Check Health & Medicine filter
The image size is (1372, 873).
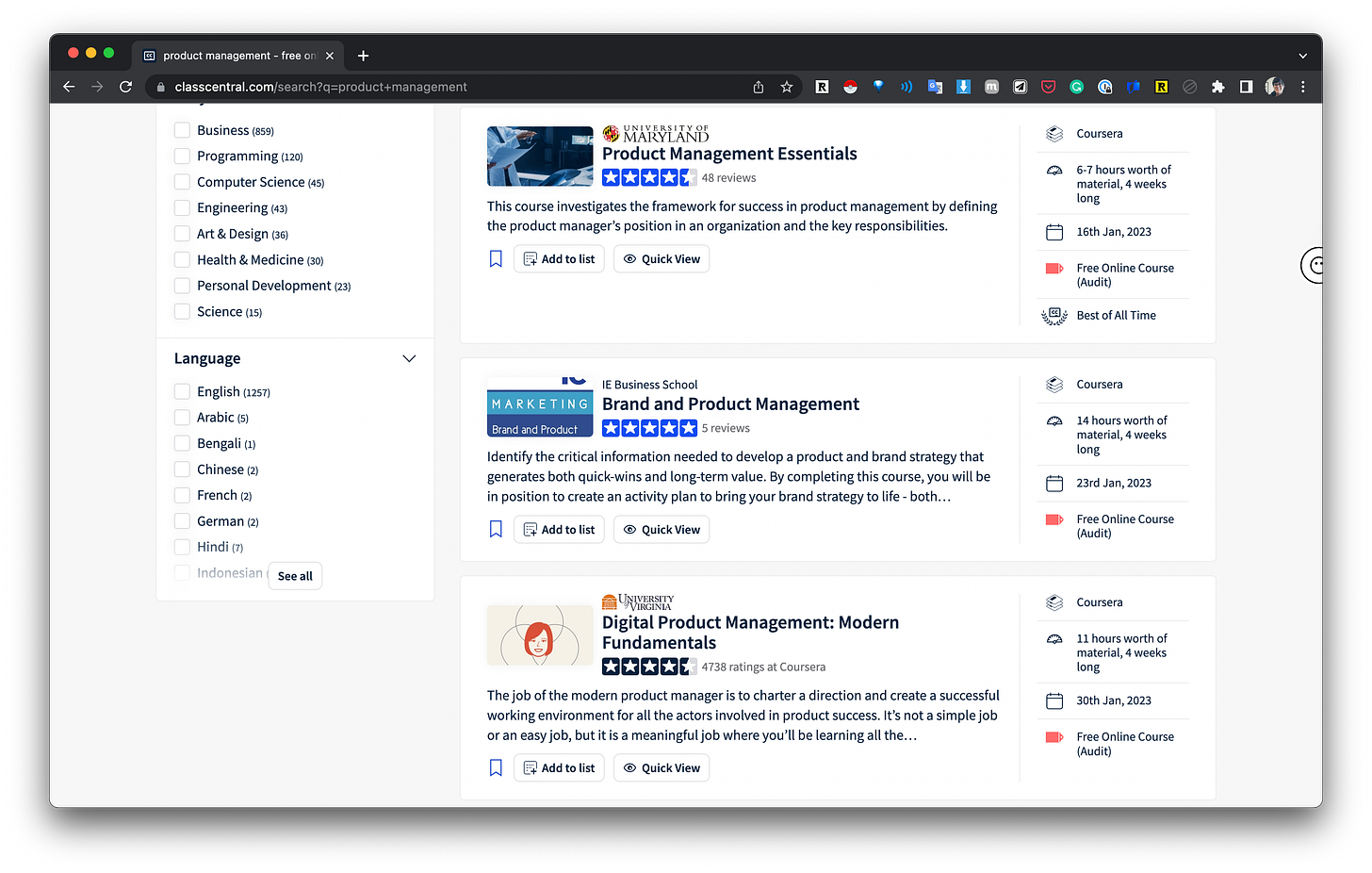tap(182, 260)
